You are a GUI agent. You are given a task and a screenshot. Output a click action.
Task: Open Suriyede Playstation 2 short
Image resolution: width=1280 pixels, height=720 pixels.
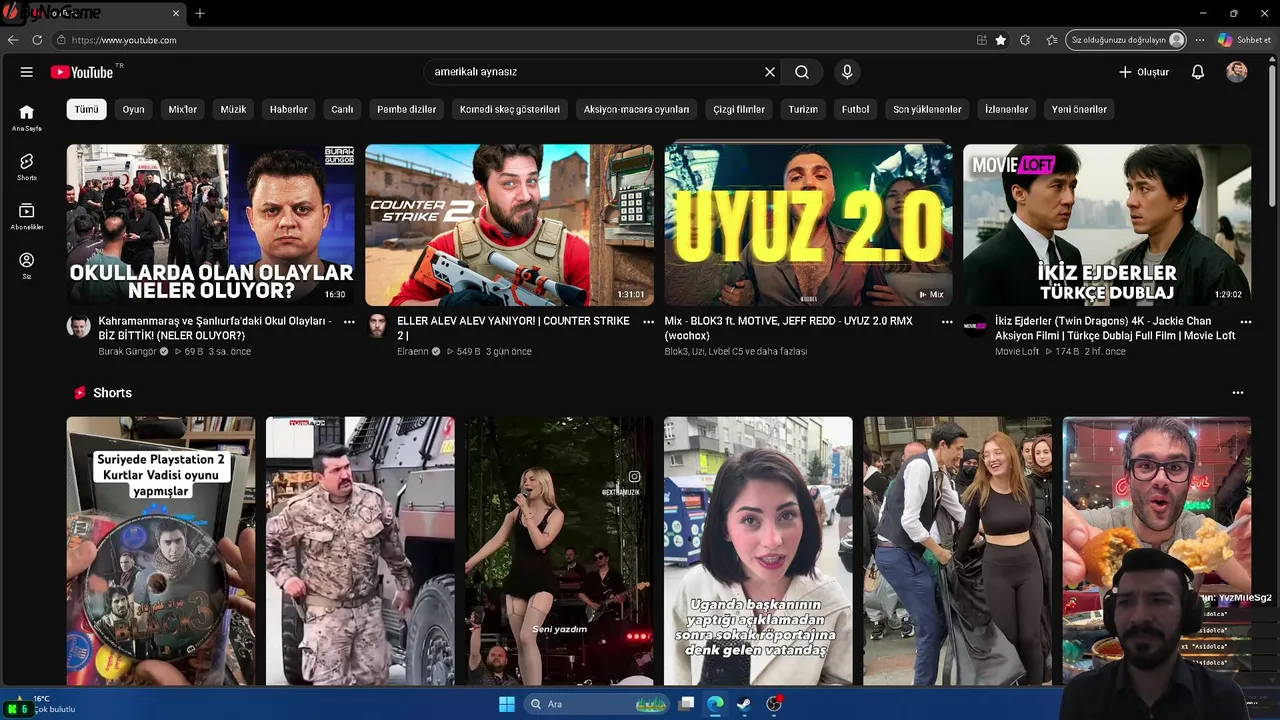point(161,551)
